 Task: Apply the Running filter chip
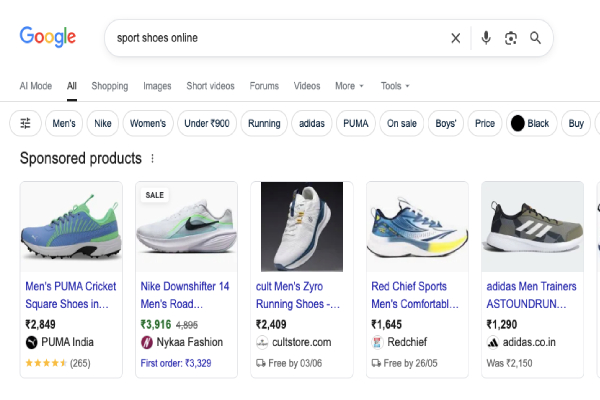click(x=264, y=123)
